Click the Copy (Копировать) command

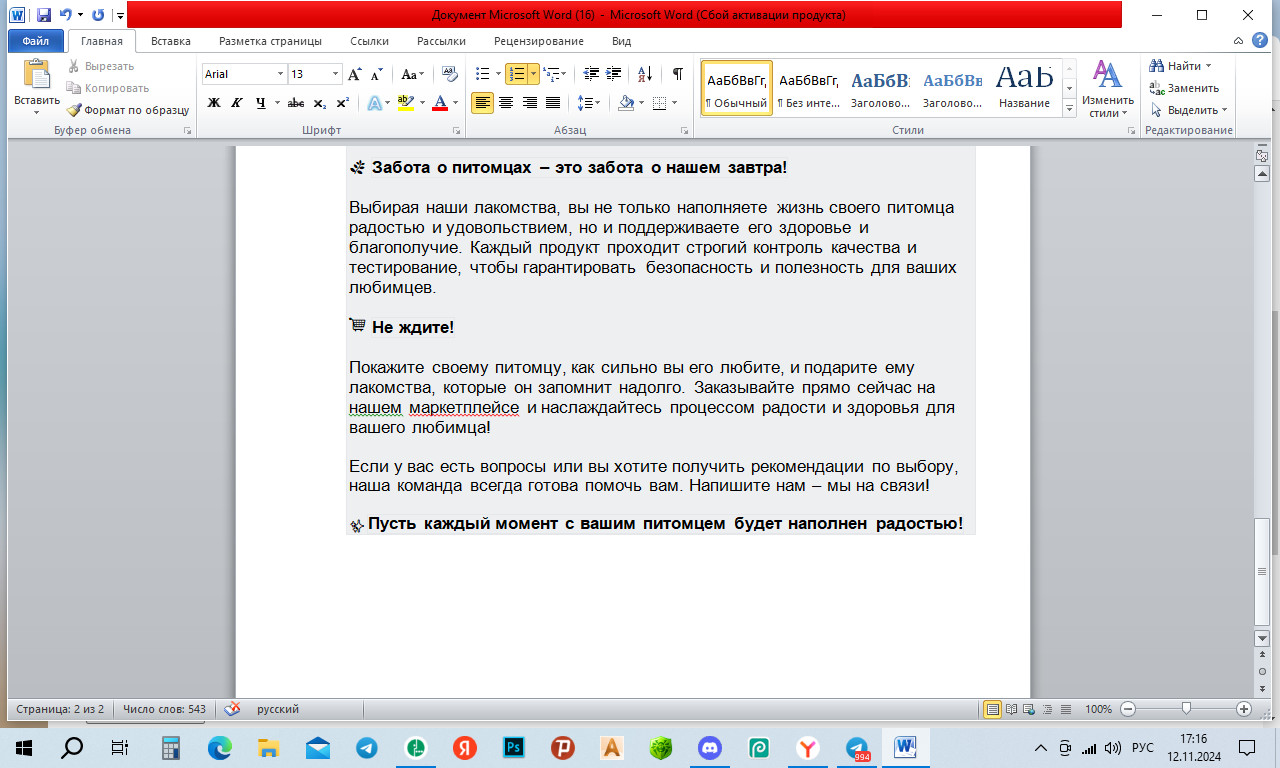click(x=107, y=88)
